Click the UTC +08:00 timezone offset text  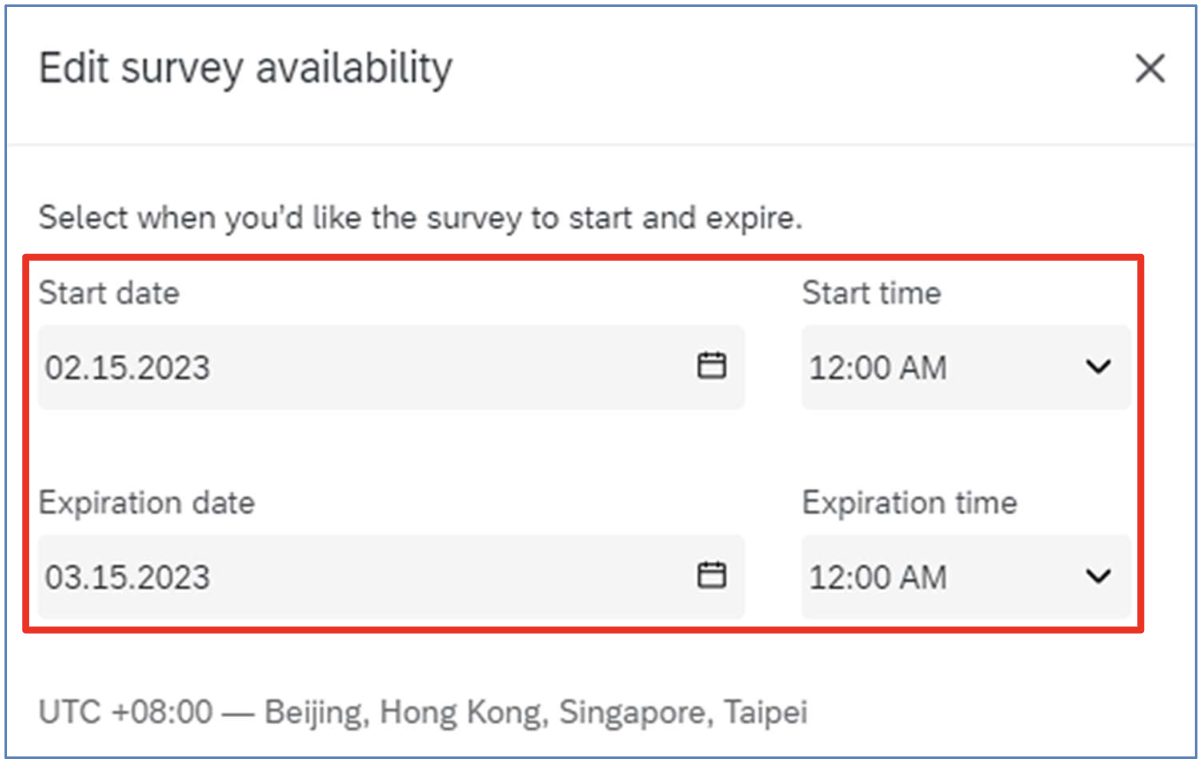126,713
